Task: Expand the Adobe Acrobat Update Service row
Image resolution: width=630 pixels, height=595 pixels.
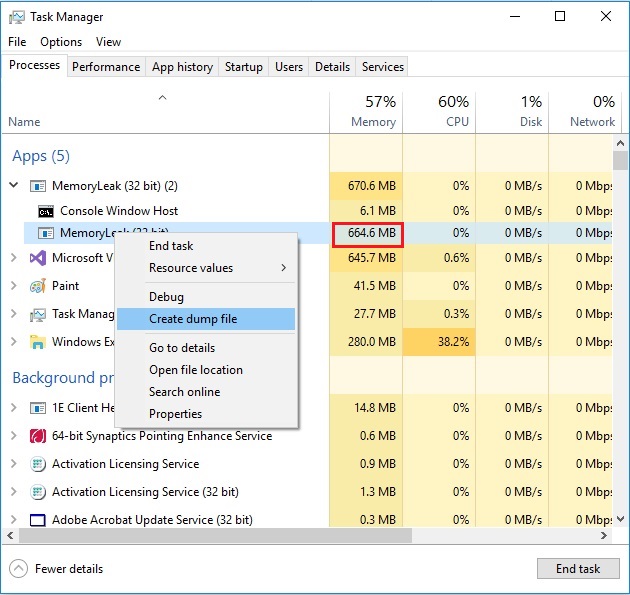Action: (14, 520)
